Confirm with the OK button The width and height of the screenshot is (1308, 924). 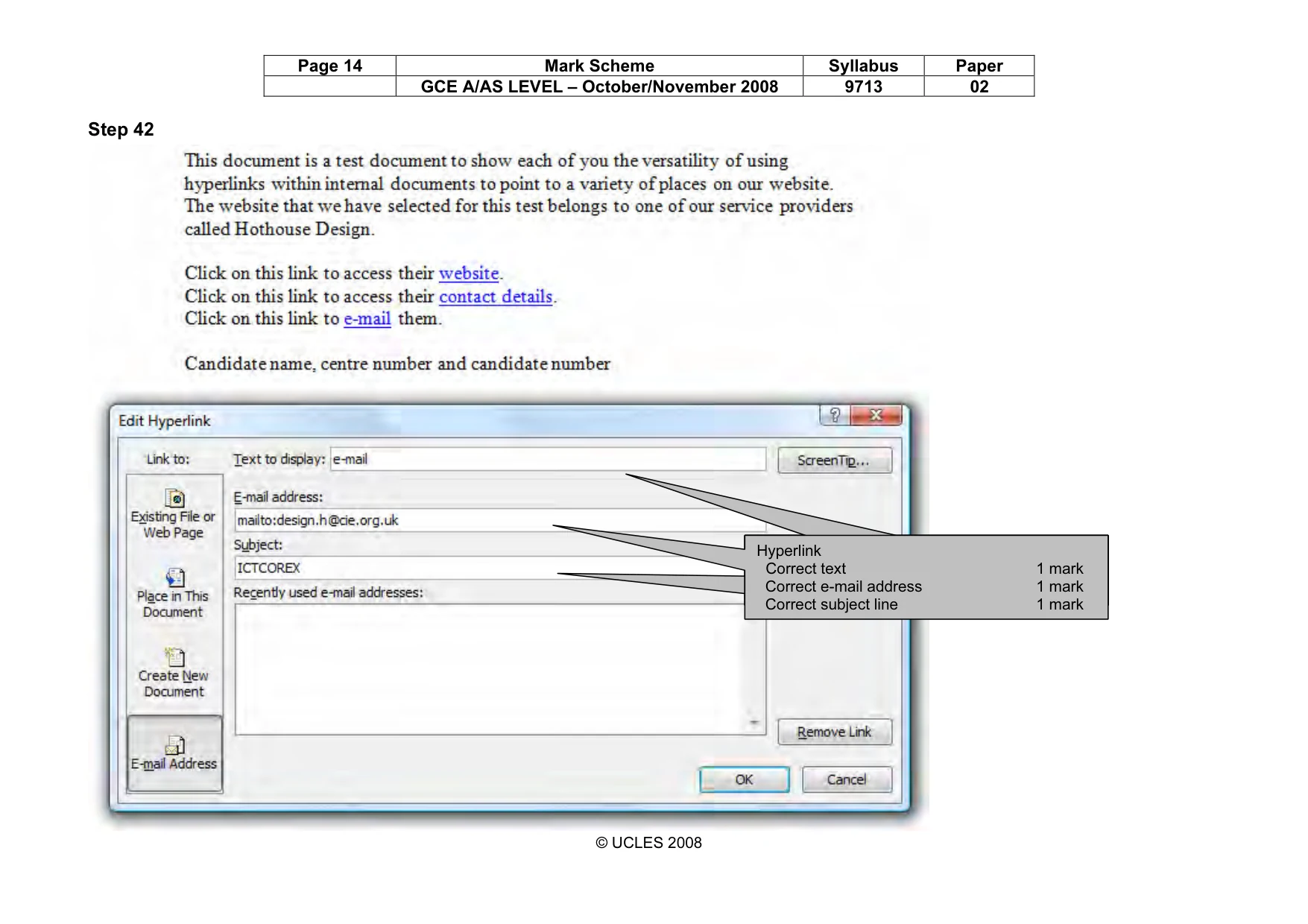(744, 779)
